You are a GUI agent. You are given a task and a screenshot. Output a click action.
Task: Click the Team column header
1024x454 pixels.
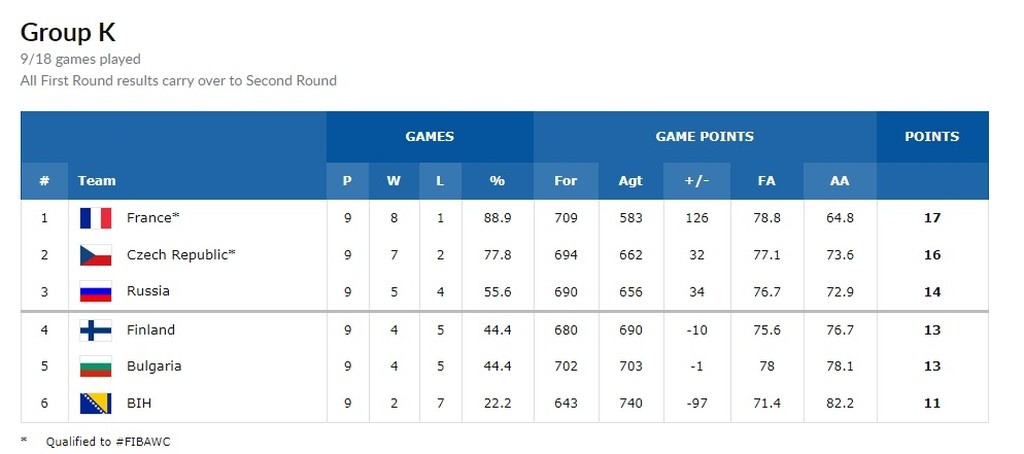click(97, 181)
